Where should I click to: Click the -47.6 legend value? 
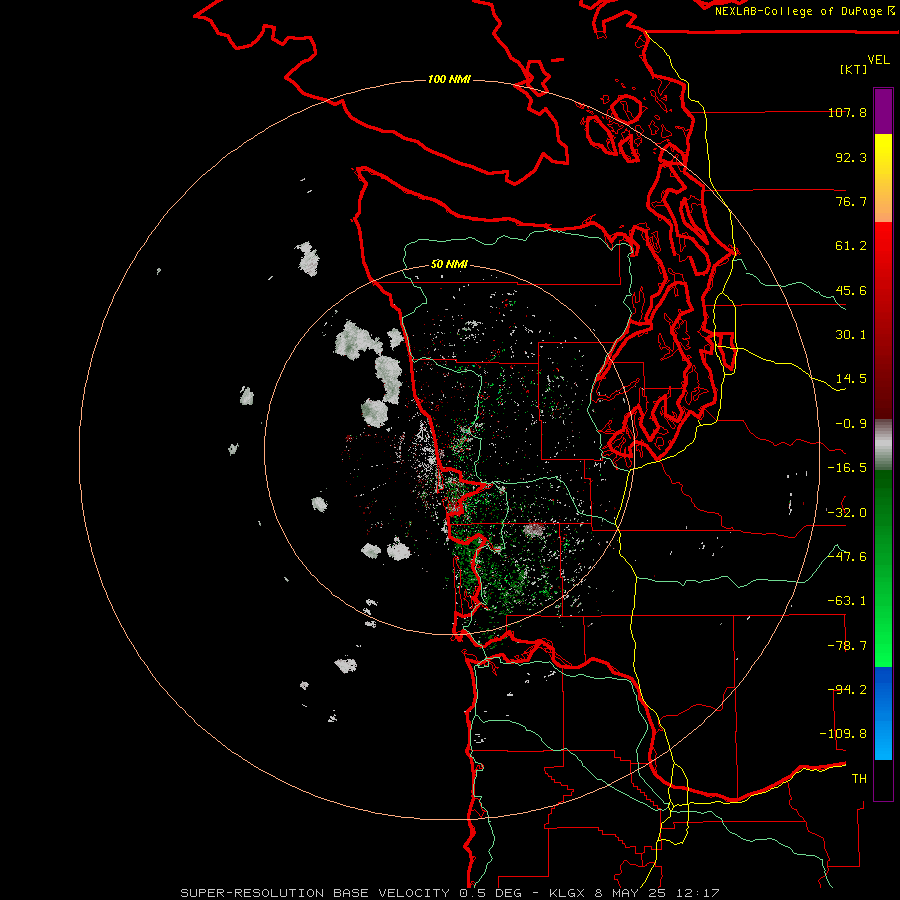(847, 557)
